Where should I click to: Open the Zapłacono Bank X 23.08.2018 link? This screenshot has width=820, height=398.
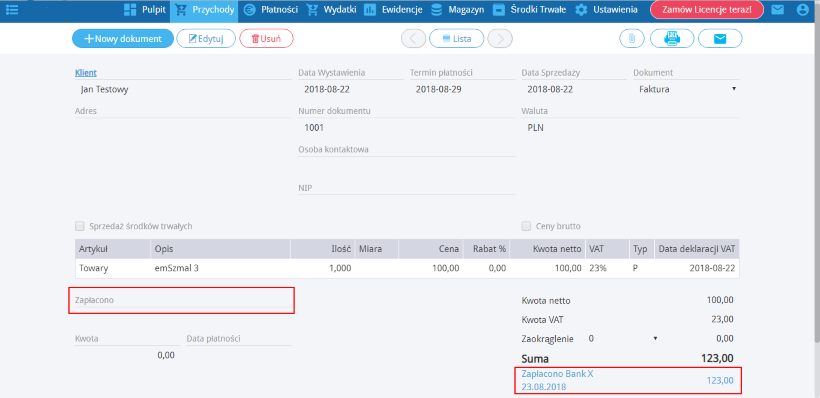(x=557, y=380)
